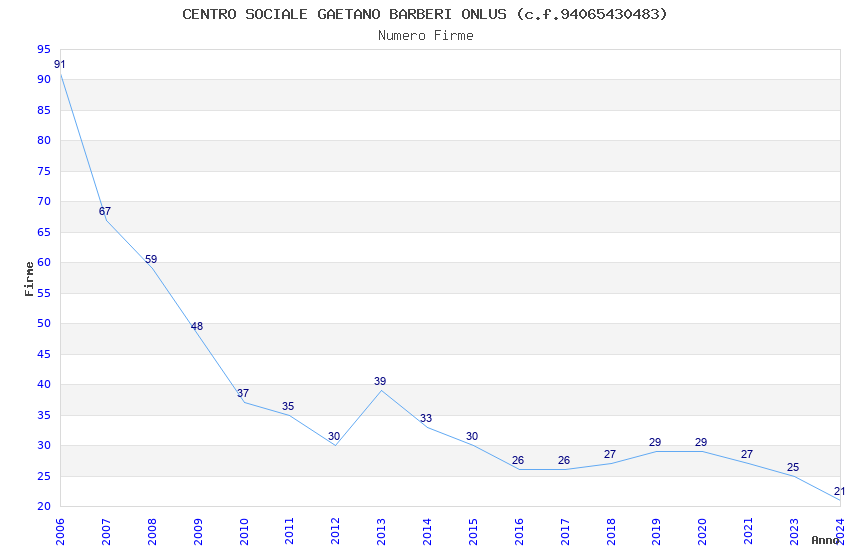This screenshot has width=850, height=550.
Task: Click the y-axis tick value 30
Action: [44, 445]
